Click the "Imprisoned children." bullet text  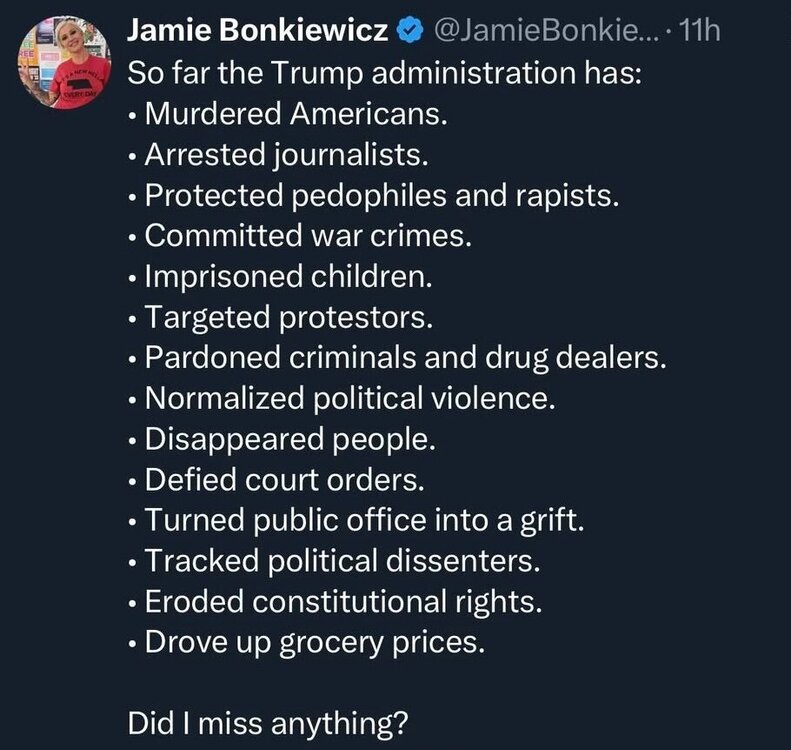point(283,277)
